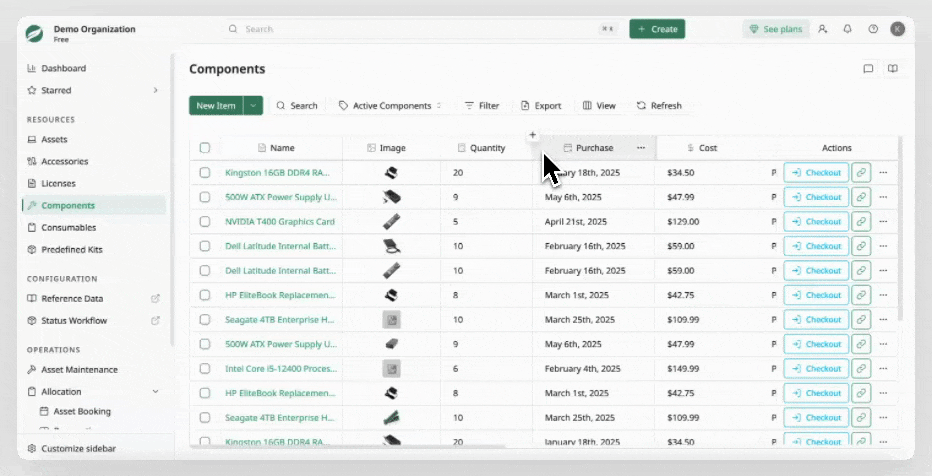Viewport: 932px width, 476px height.
Task: Check the first Seagate 4TB Enterprise row
Action: 205,319
